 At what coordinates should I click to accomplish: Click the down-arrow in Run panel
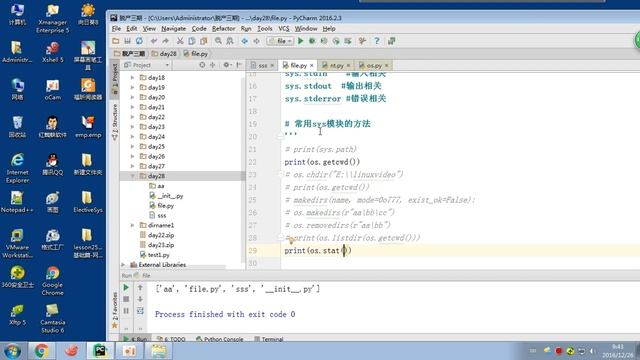[140, 299]
